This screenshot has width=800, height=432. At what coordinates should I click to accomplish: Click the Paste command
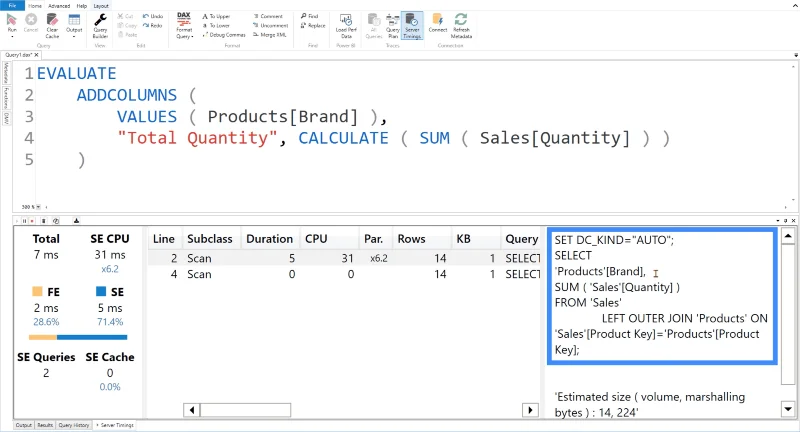pyautogui.click(x=128, y=35)
